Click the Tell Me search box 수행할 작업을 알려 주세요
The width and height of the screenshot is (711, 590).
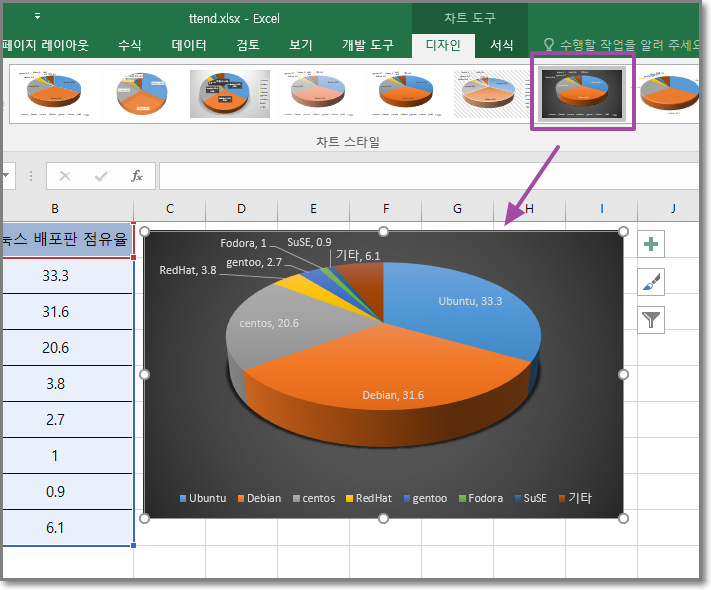pyautogui.click(x=623, y=45)
